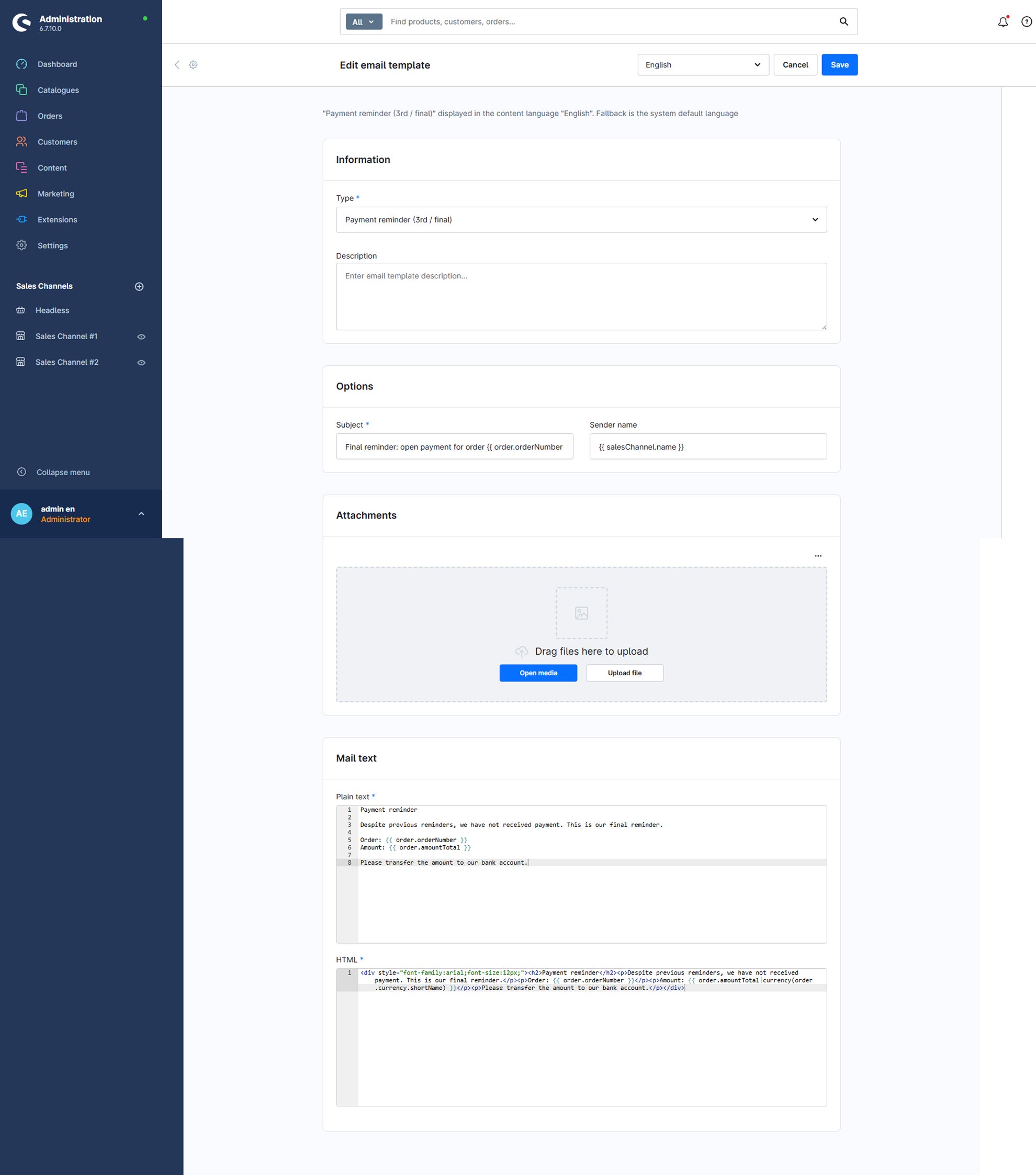Click the Sales Channel #1 storefront icon
The width and height of the screenshot is (1036, 1175).
click(x=21, y=335)
